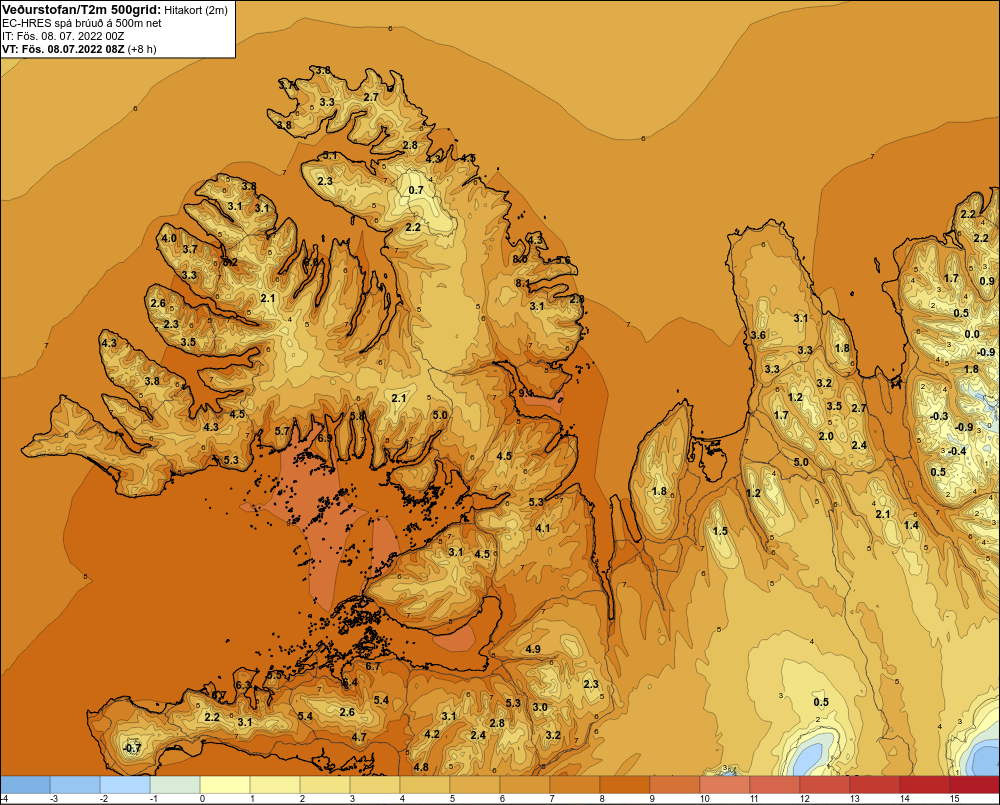Click the legend swatch between 0 and 1
Screen dimensions: 1000x805
click(225, 784)
